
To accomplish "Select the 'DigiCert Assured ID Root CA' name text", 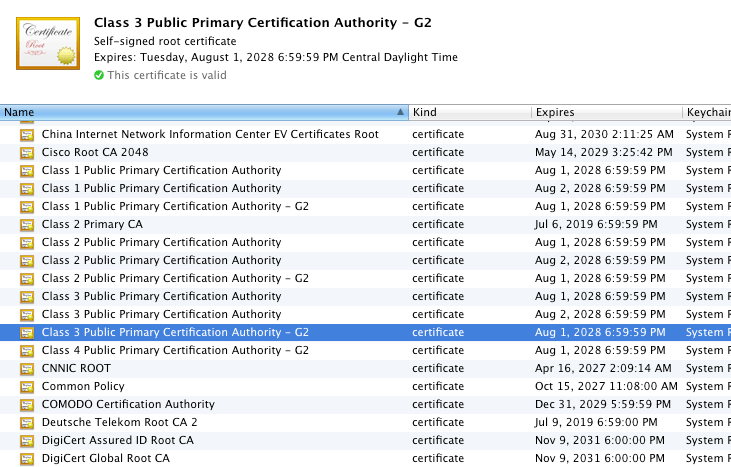I will pos(117,440).
